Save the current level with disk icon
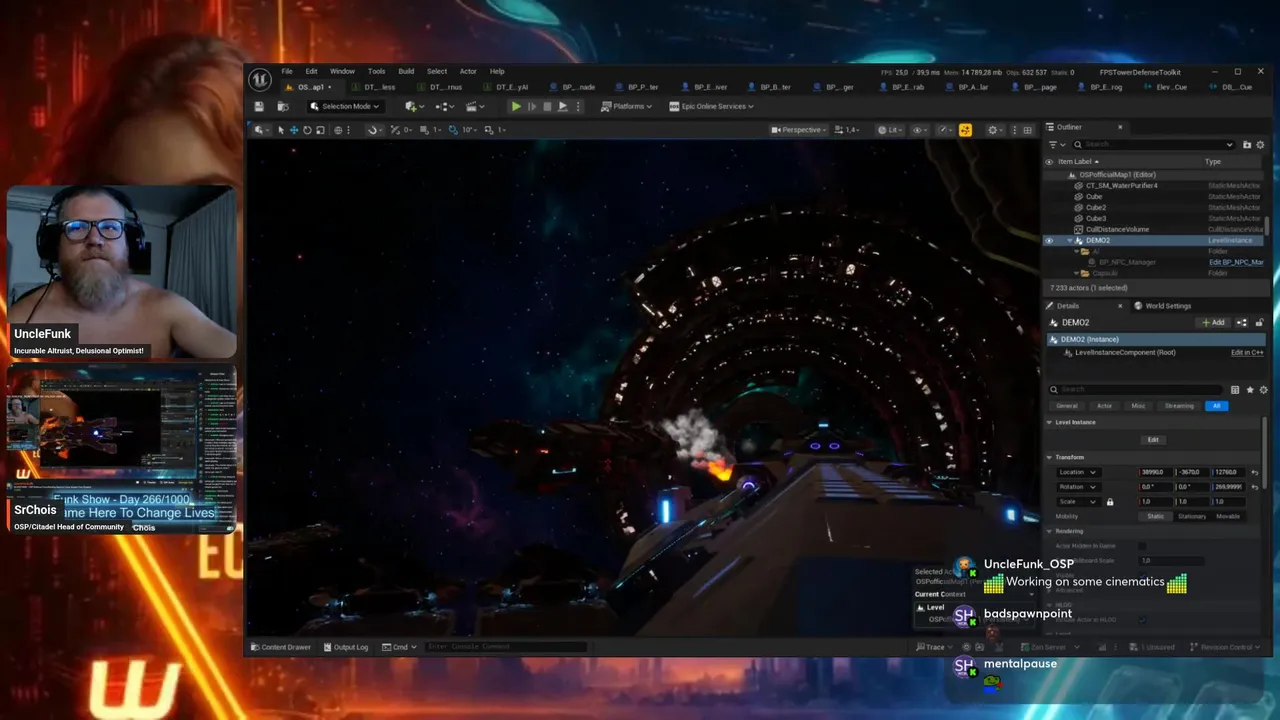This screenshot has height=720, width=1280. click(x=259, y=106)
